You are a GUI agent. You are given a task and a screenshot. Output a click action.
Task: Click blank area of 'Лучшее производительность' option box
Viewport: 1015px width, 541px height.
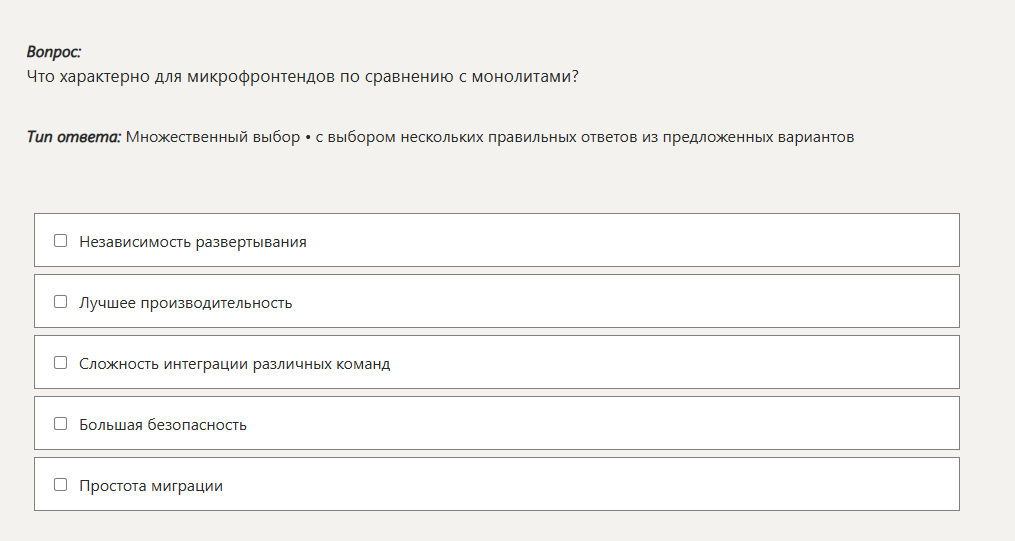(x=650, y=302)
